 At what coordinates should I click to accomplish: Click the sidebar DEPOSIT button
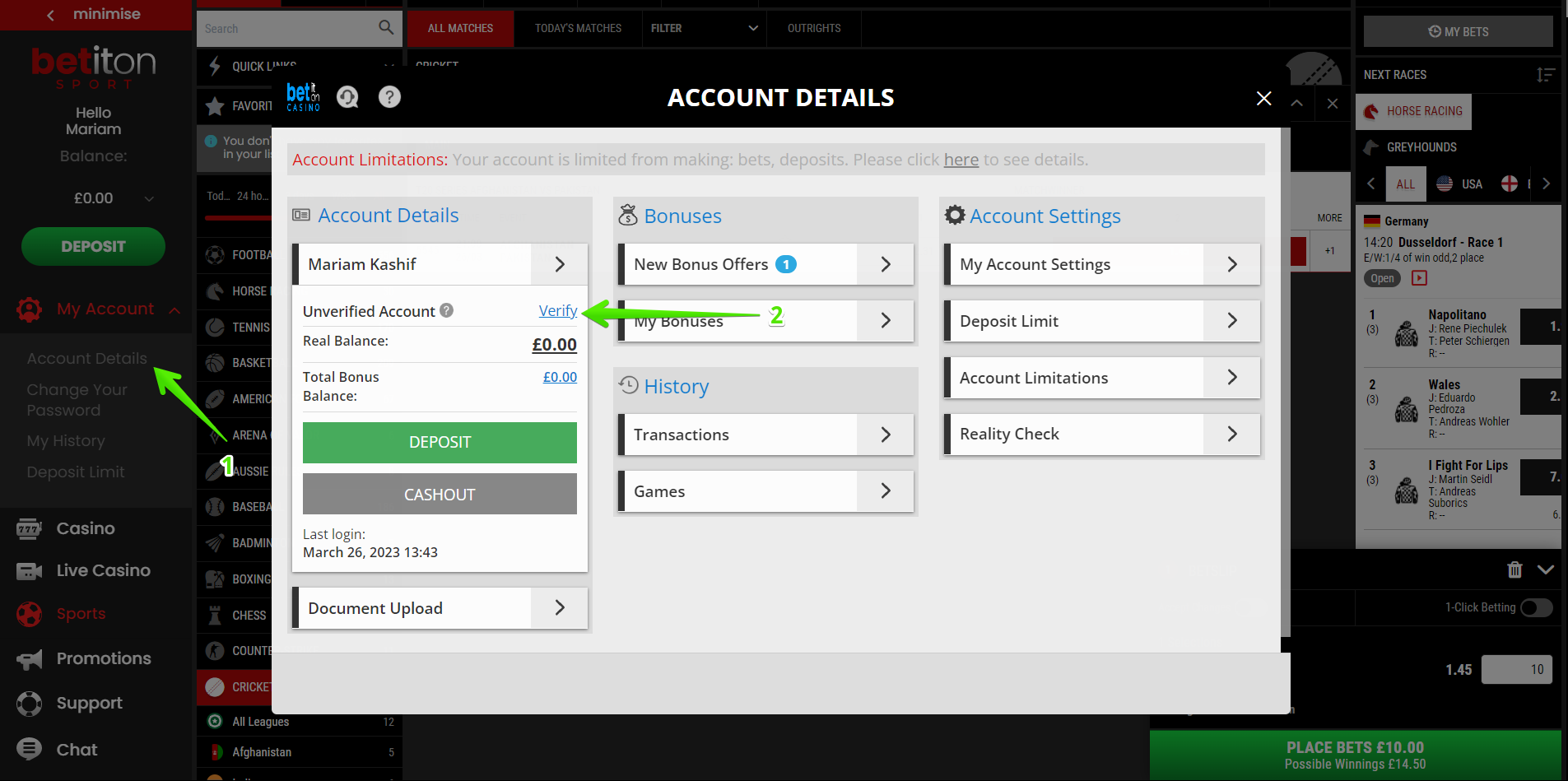tap(93, 246)
